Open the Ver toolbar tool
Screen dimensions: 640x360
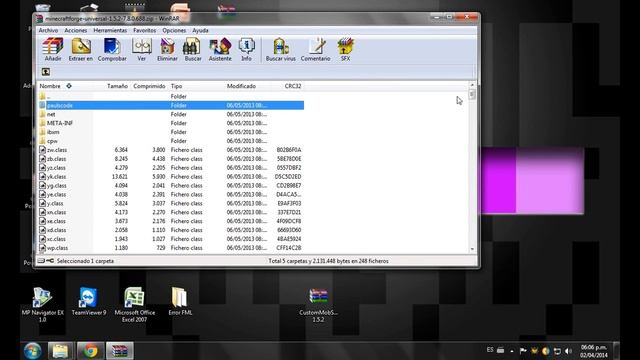tap(142, 49)
